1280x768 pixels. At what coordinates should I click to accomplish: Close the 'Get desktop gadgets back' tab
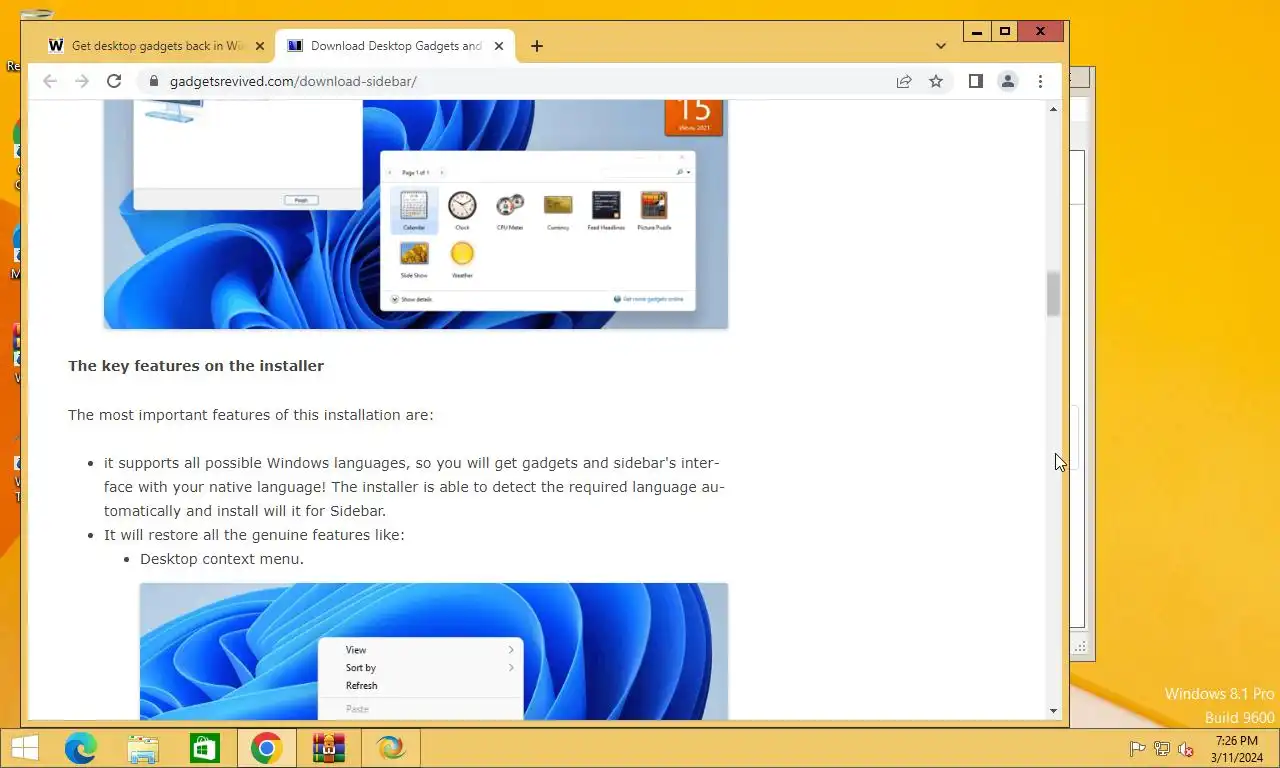click(260, 46)
